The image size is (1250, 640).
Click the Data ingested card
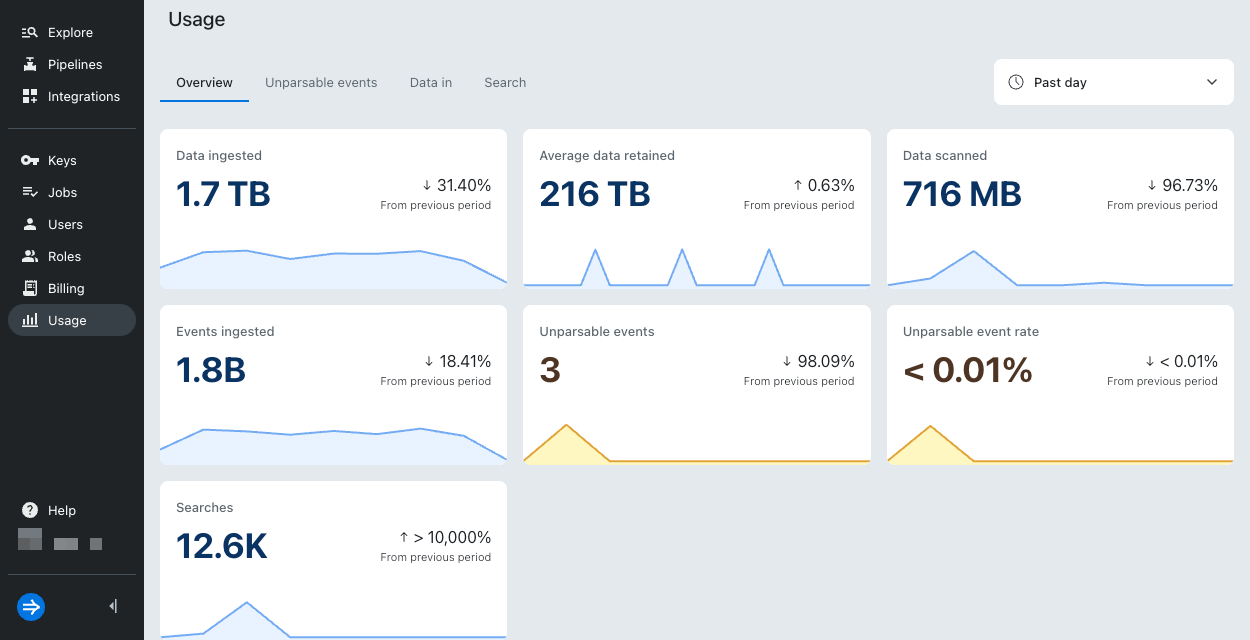(333, 207)
